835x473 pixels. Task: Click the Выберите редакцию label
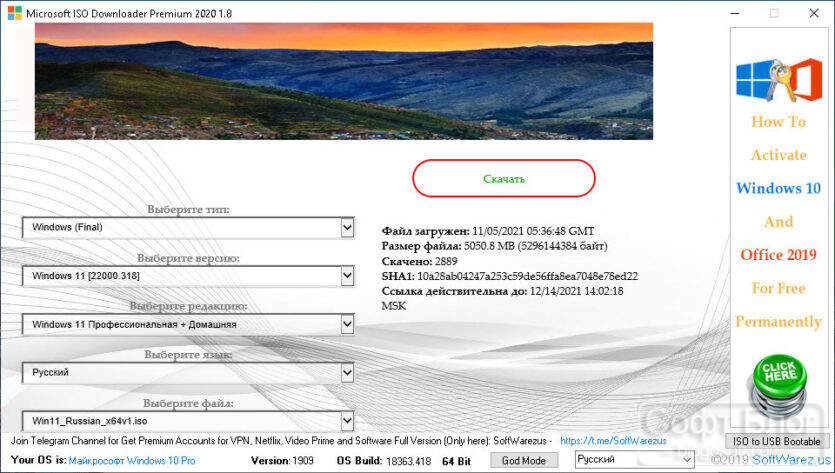pyautogui.click(x=189, y=306)
